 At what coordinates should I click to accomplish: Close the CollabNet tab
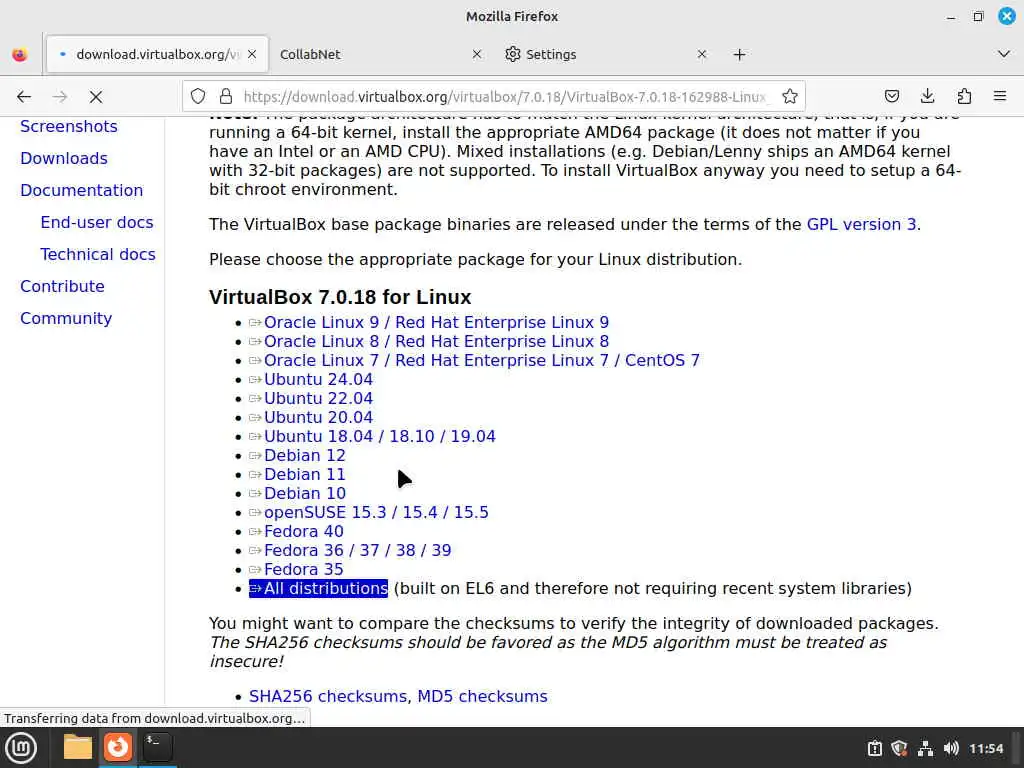[477, 54]
